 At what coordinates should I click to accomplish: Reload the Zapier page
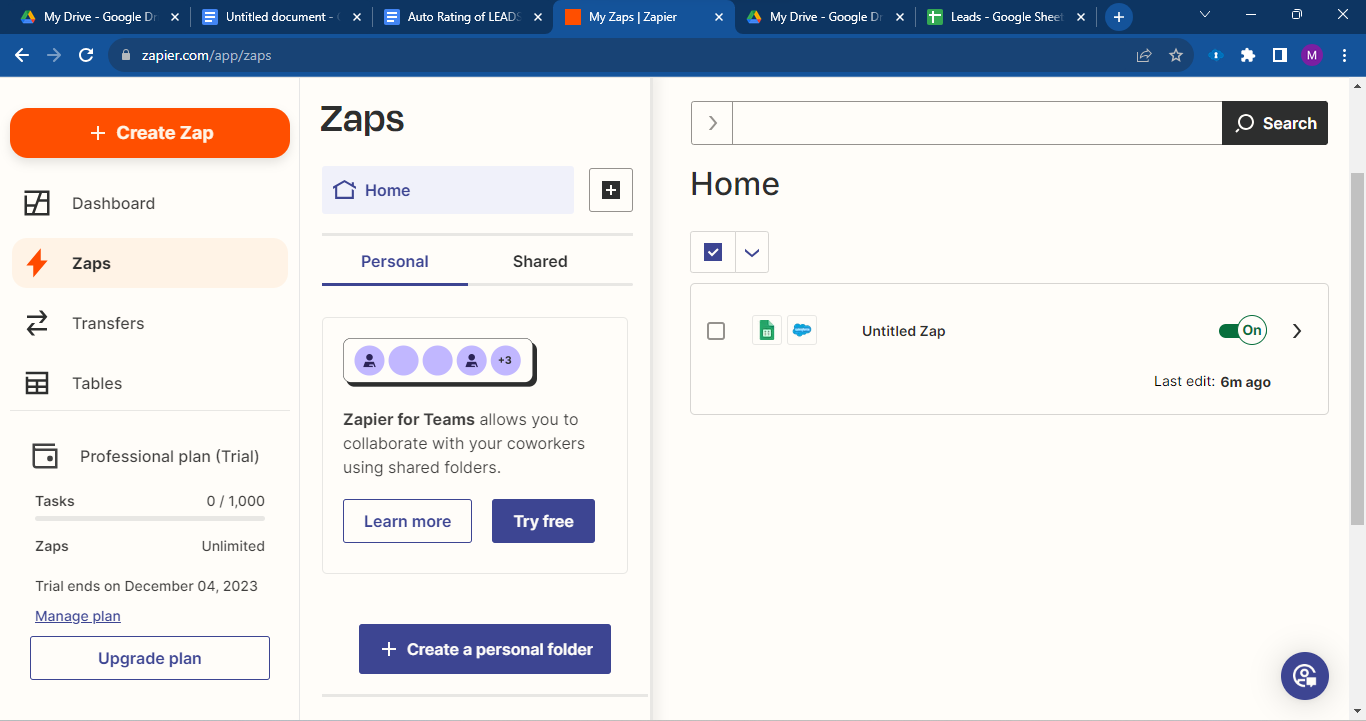tap(86, 55)
